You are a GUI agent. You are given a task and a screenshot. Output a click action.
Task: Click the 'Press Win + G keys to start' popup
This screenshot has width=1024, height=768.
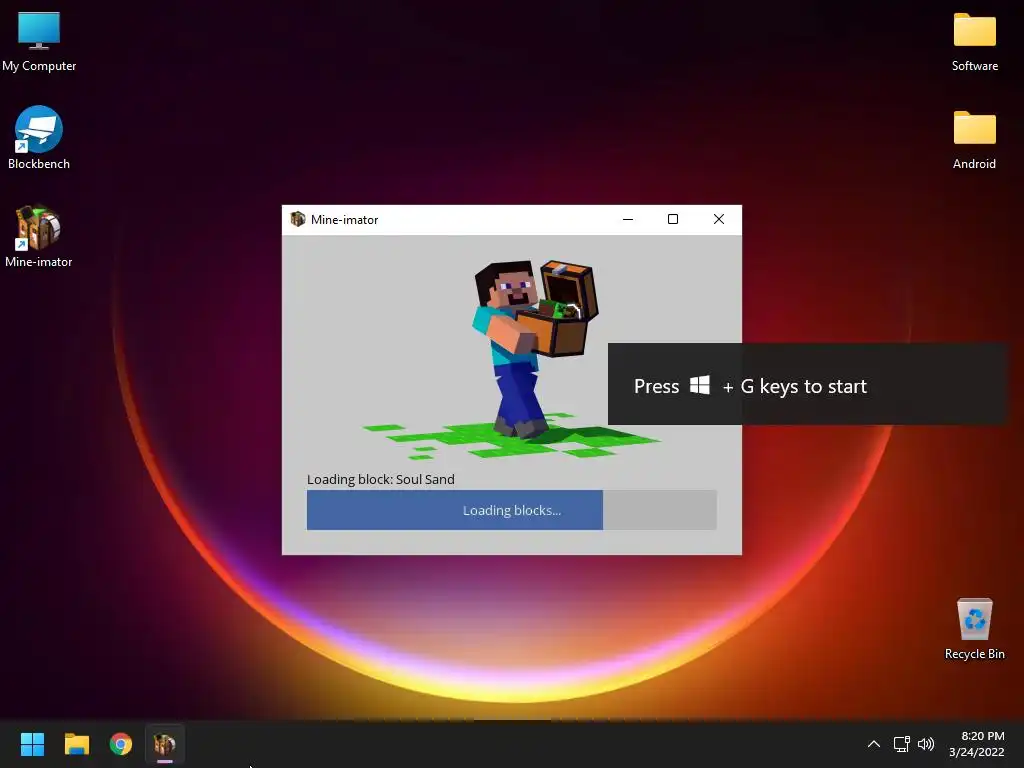[x=808, y=384]
